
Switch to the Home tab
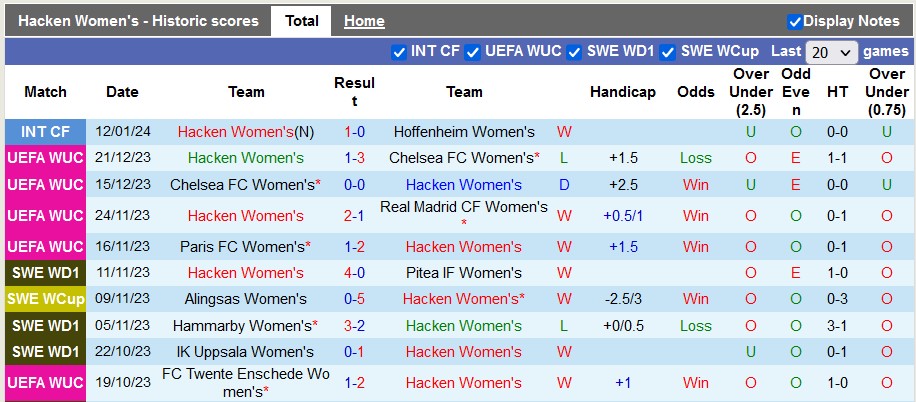click(x=364, y=21)
